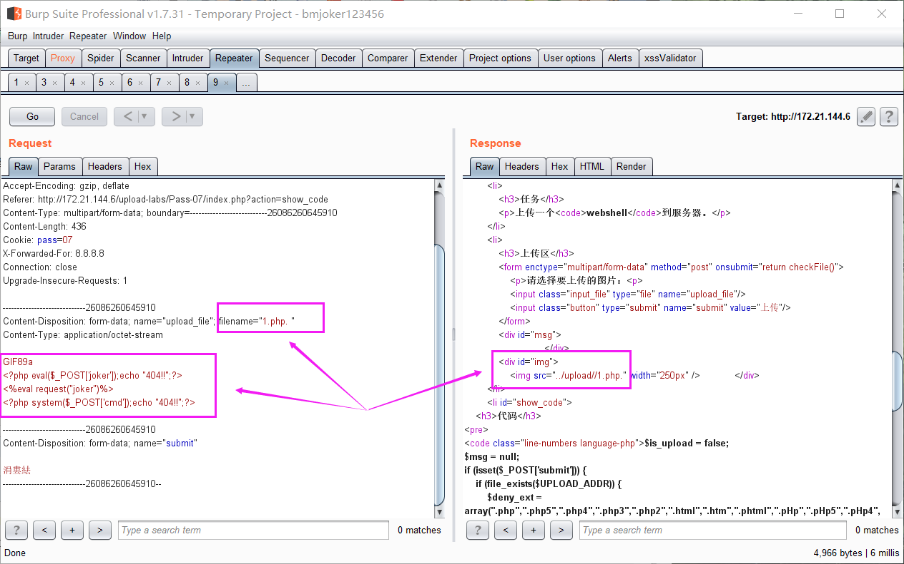904x564 pixels.
Task: Open the Help menu
Action: (161, 36)
